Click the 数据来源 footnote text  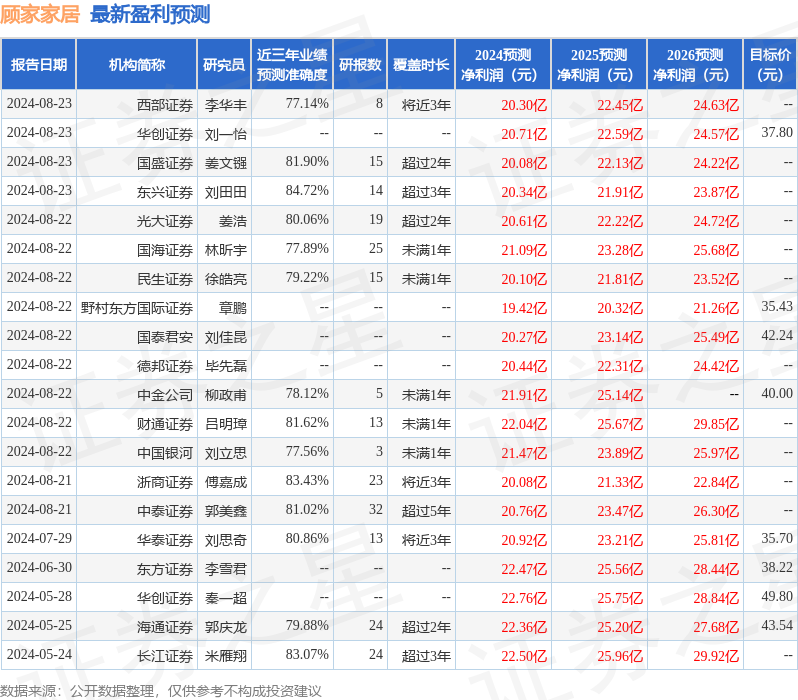tap(161, 691)
